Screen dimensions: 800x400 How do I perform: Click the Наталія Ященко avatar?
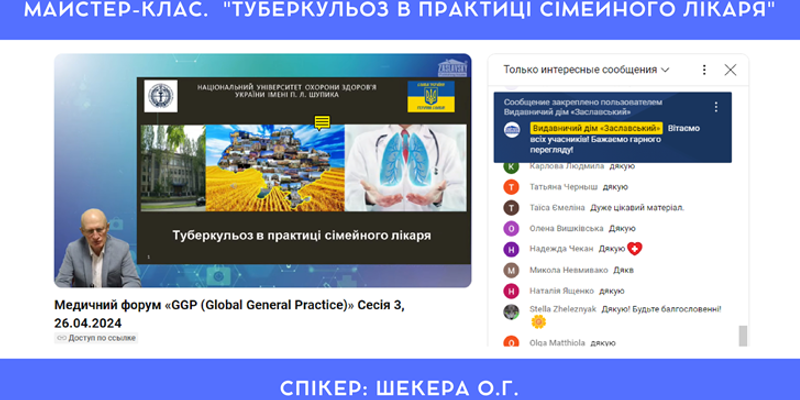[511, 291]
